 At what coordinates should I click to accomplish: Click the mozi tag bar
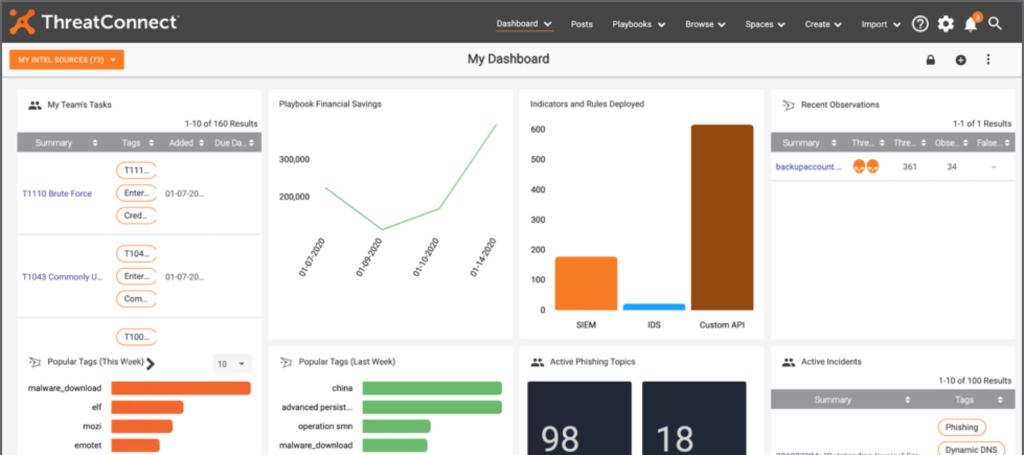pyautogui.click(x=142, y=426)
